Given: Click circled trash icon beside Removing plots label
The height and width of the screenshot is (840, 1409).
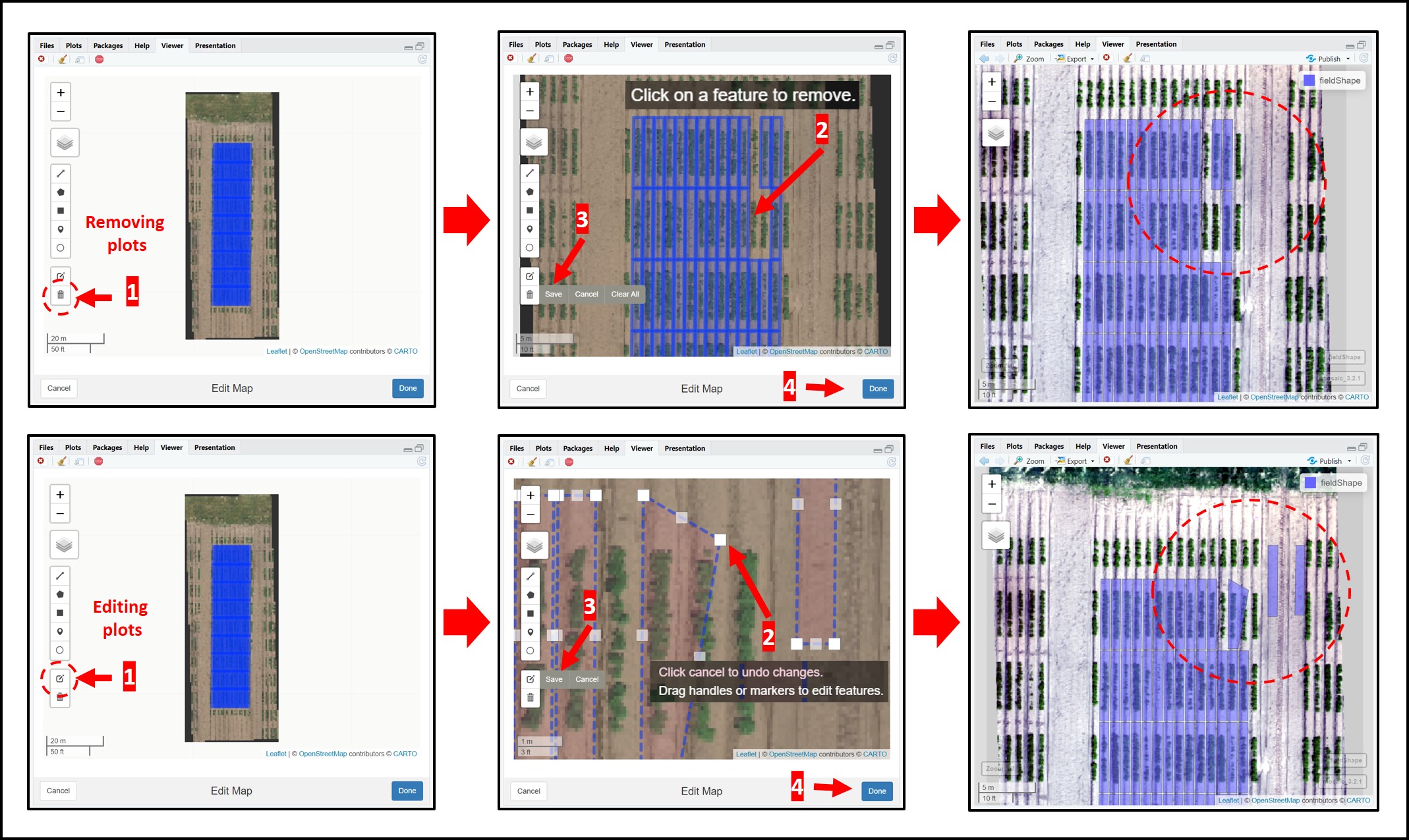Looking at the screenshot, I should pos(61,294).
